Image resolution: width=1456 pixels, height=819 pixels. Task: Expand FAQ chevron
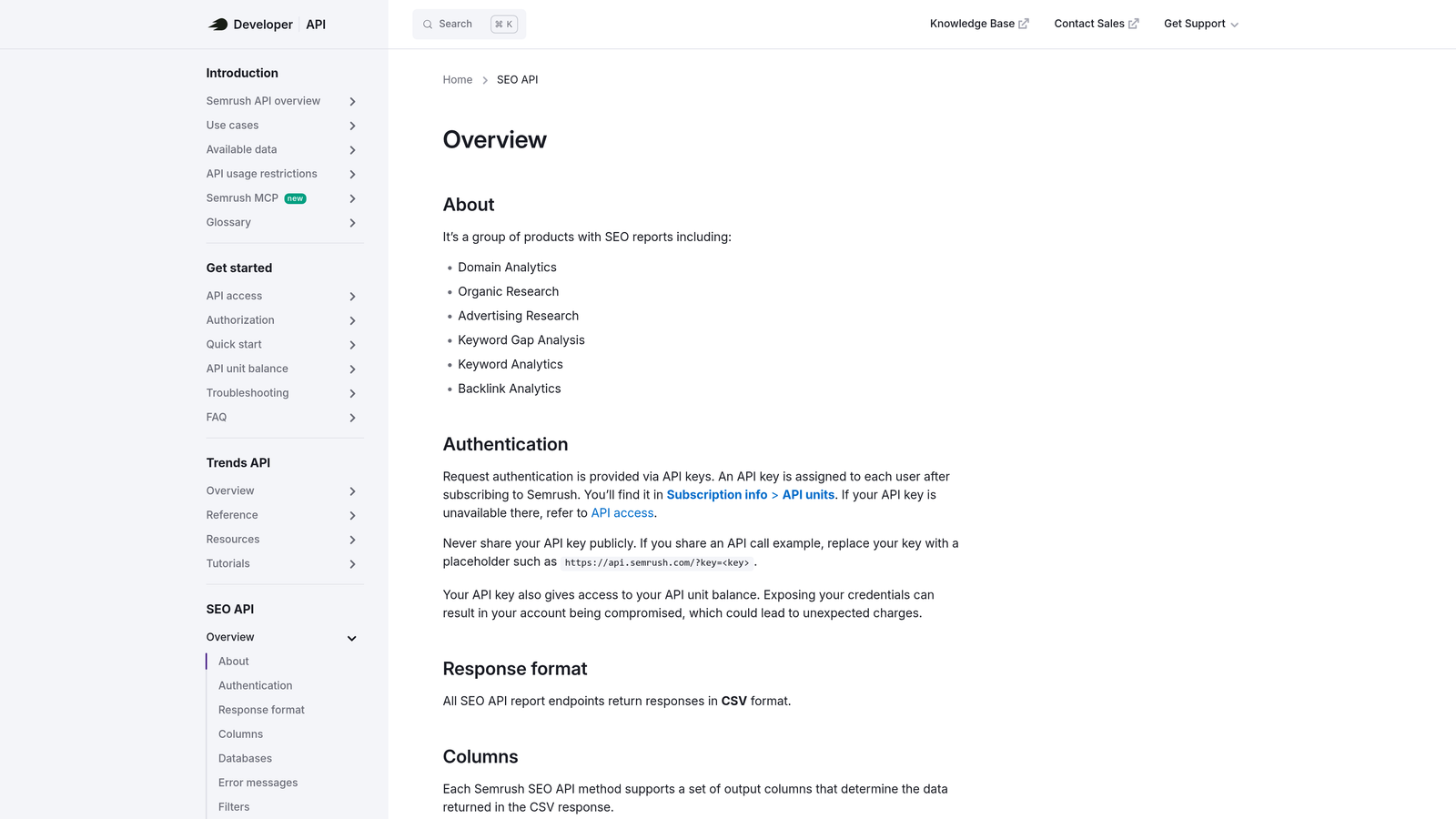[x=352, y=418]
